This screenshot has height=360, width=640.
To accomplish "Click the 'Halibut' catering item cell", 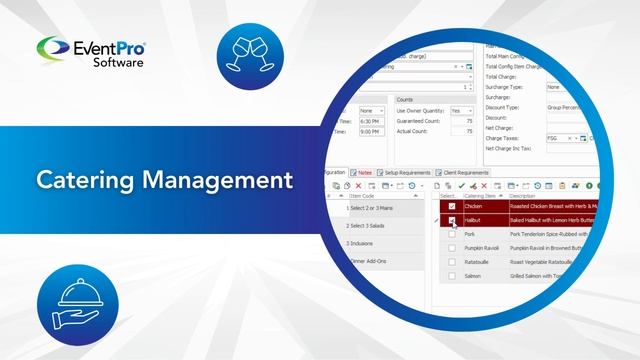I will (x=486, y=220).
